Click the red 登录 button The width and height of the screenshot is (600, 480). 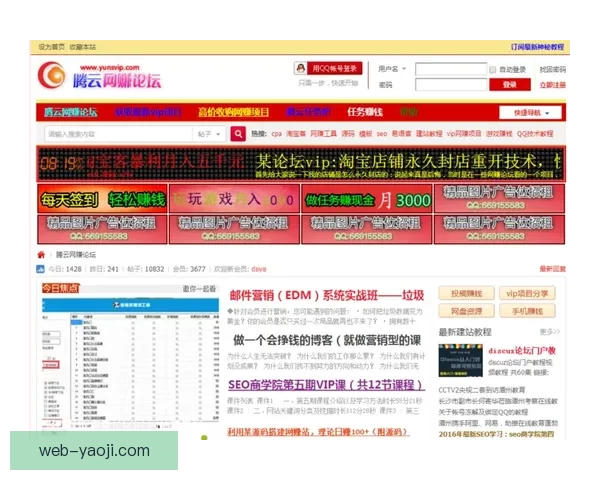510,85
